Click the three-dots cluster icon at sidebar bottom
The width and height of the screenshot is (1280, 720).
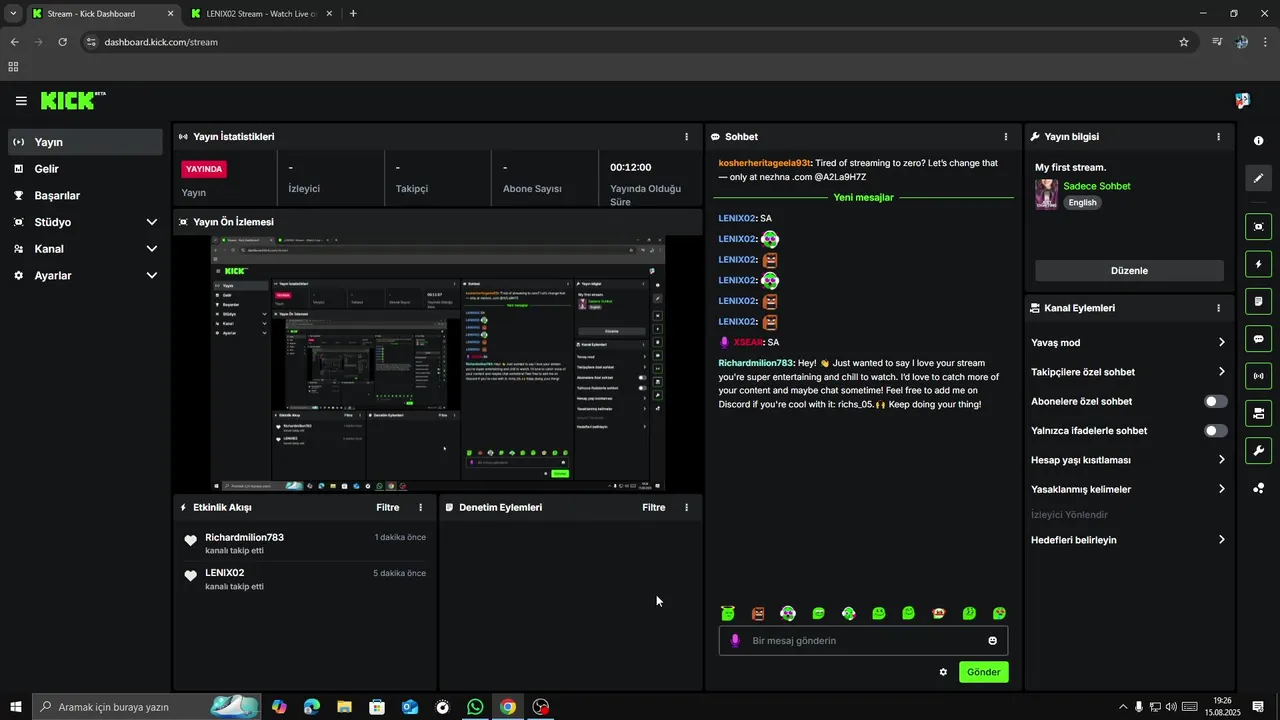click(1258, 488)
